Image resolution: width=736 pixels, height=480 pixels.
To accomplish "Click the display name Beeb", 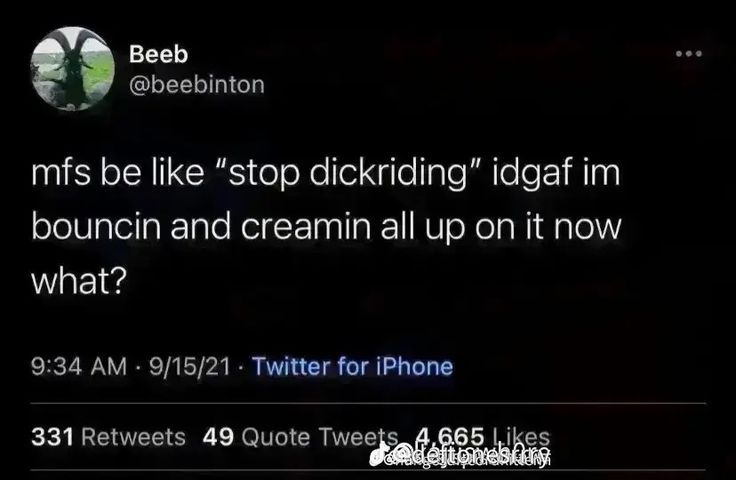I will tap(158, 54).
